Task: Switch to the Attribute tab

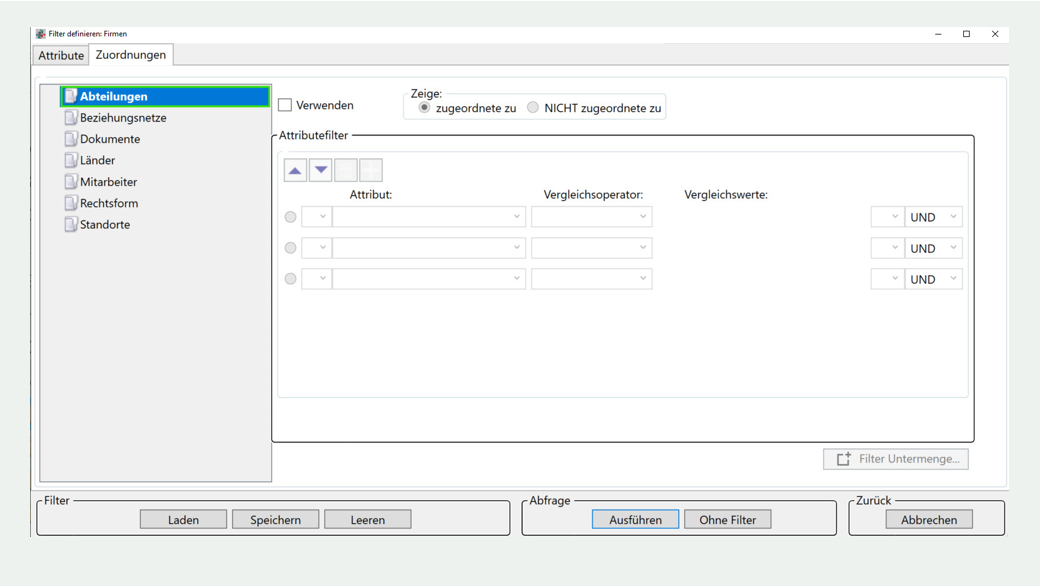Action: coord(61,56)
